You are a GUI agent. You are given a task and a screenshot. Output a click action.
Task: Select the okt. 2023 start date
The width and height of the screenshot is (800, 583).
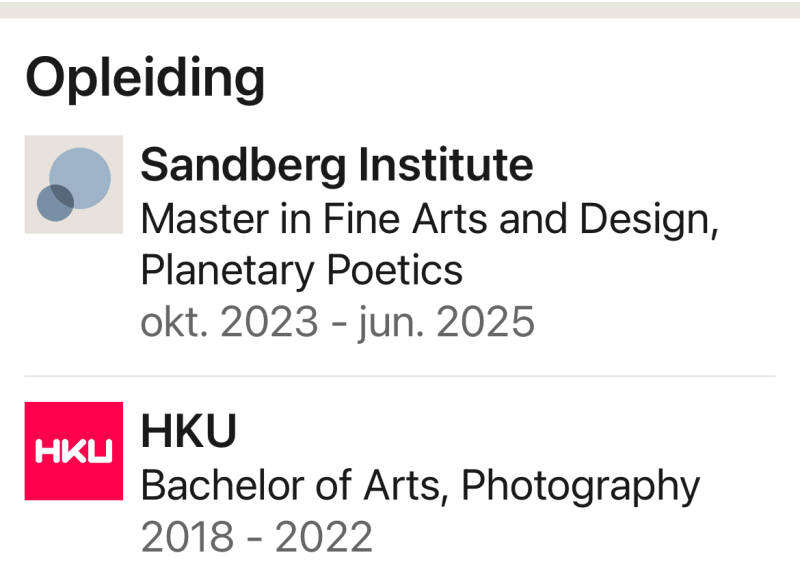click(x=229, y=322)
